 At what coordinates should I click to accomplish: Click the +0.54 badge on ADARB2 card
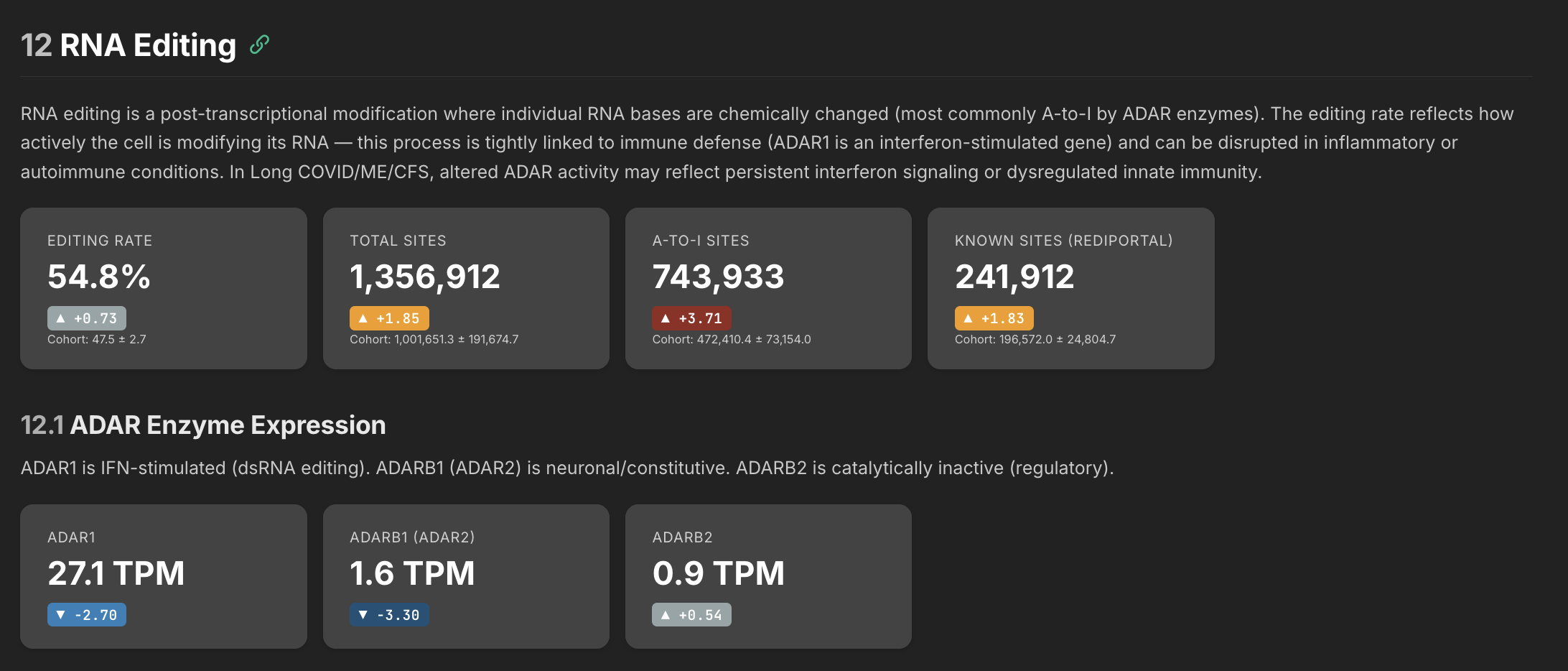click(692, 614)
